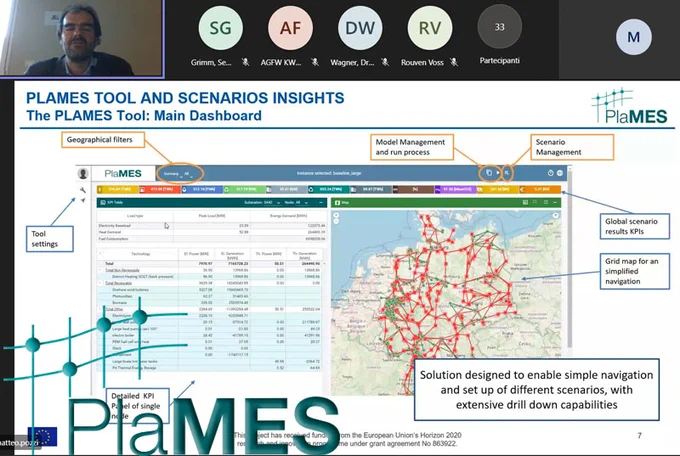Click the muted microphone icon next to Grimm
The image size is (680, 456).
[245, 62]
